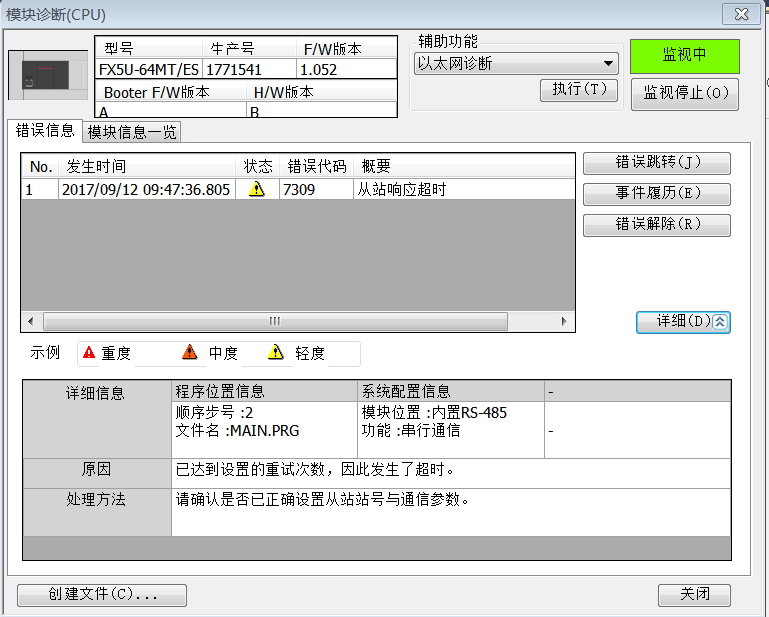Switch to the 模块信息一览 tab
This screenshot has width=769, height=617.
click(132, 132)
